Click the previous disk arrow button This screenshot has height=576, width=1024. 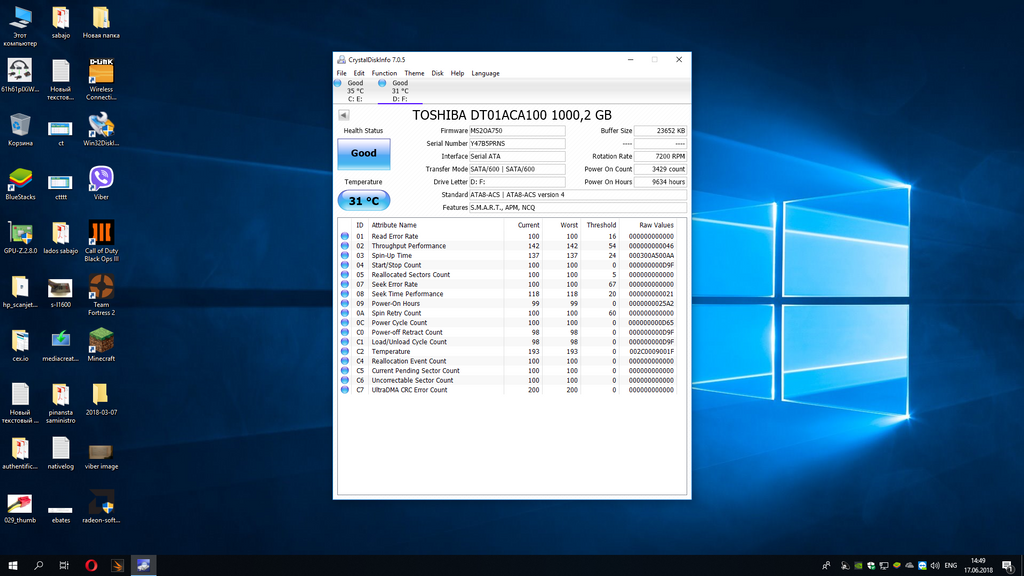pos(344,115)
